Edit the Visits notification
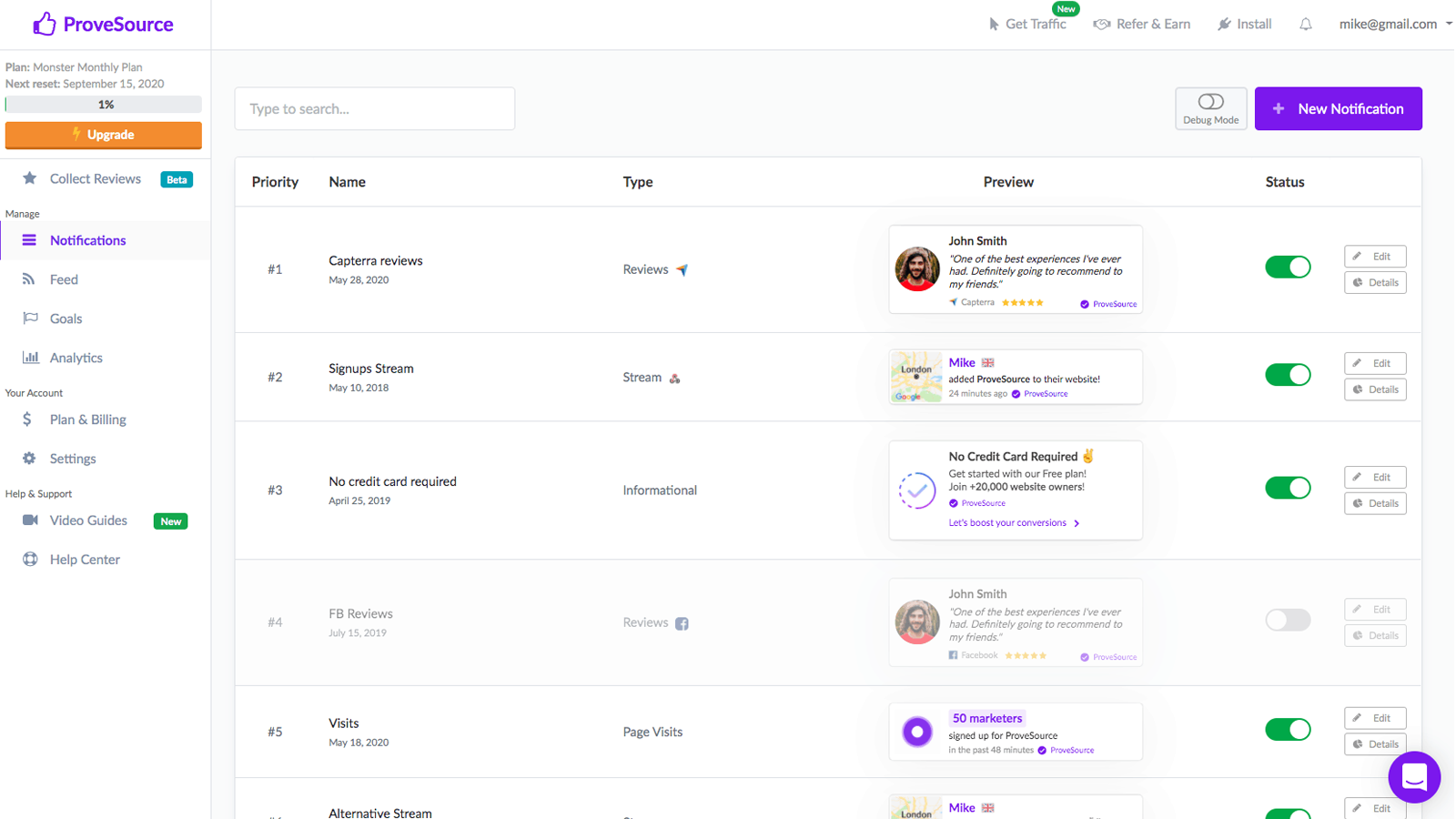 click(x=1375, y=718)
